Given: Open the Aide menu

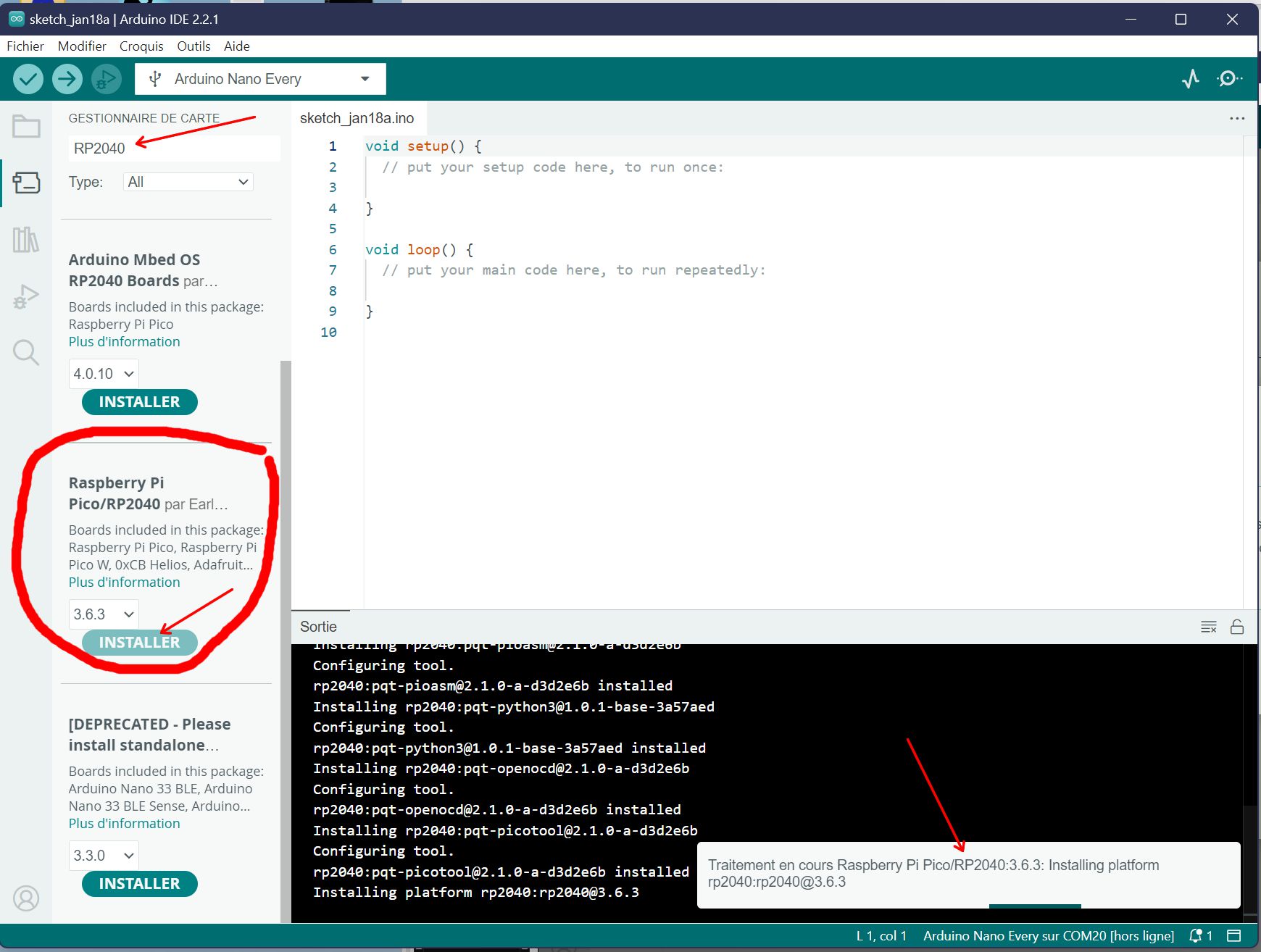Looking at the screenshot, I should 237,46.
